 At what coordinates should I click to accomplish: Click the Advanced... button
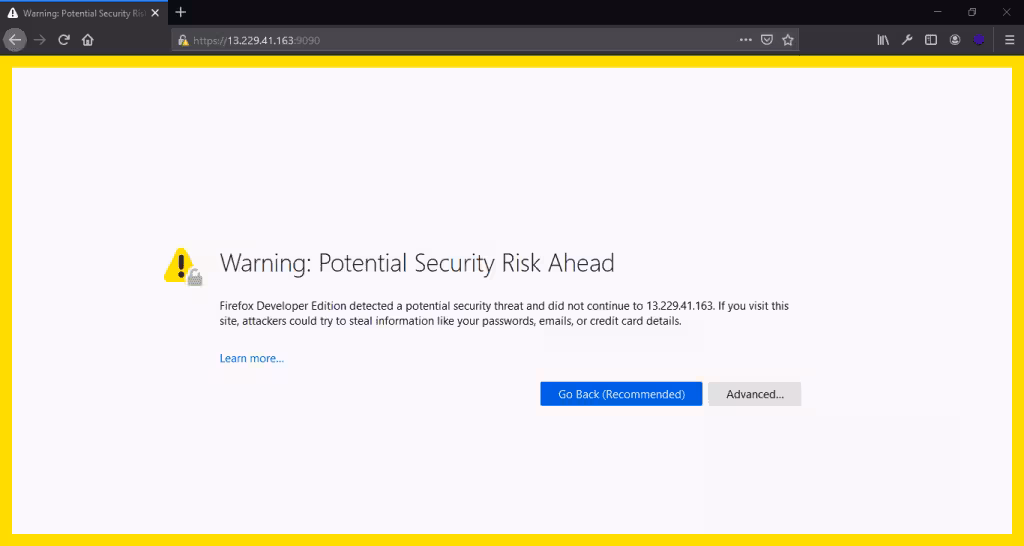[x=754, y=394]
